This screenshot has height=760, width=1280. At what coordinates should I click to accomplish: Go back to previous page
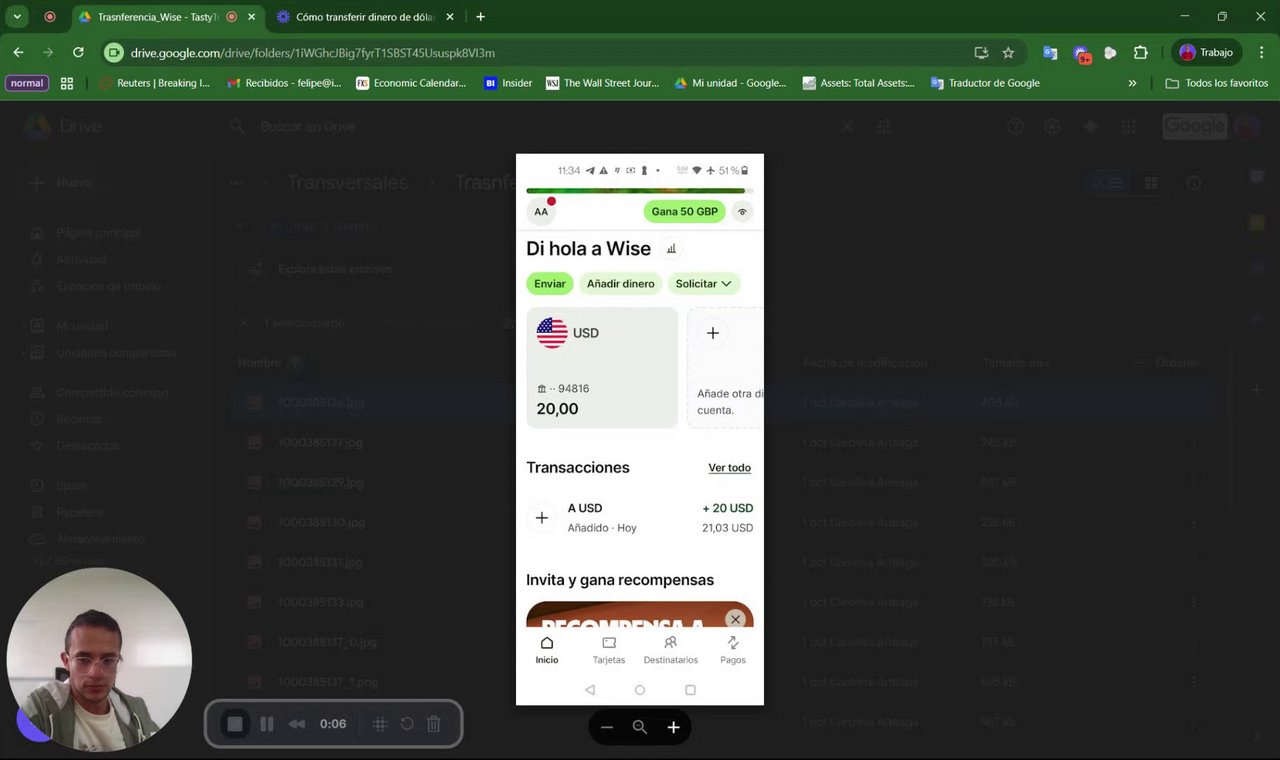18,52
